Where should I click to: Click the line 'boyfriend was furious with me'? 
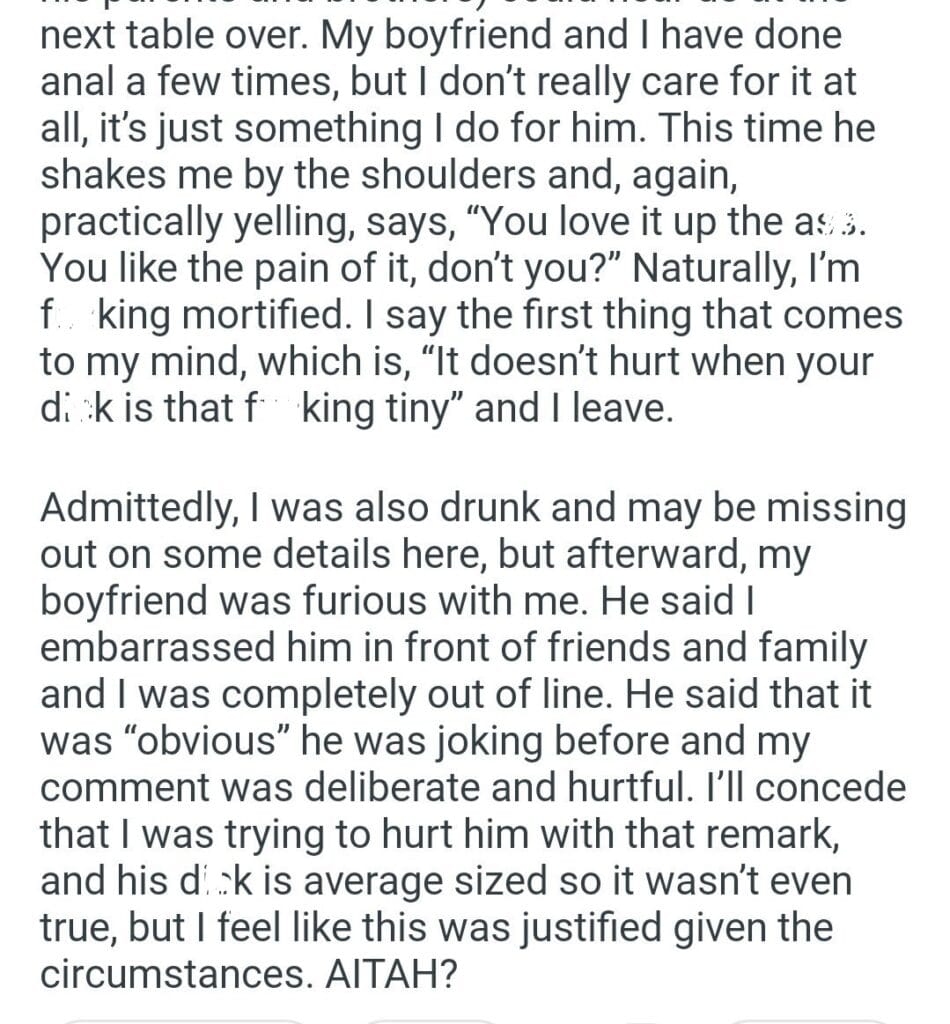[300, 601]
